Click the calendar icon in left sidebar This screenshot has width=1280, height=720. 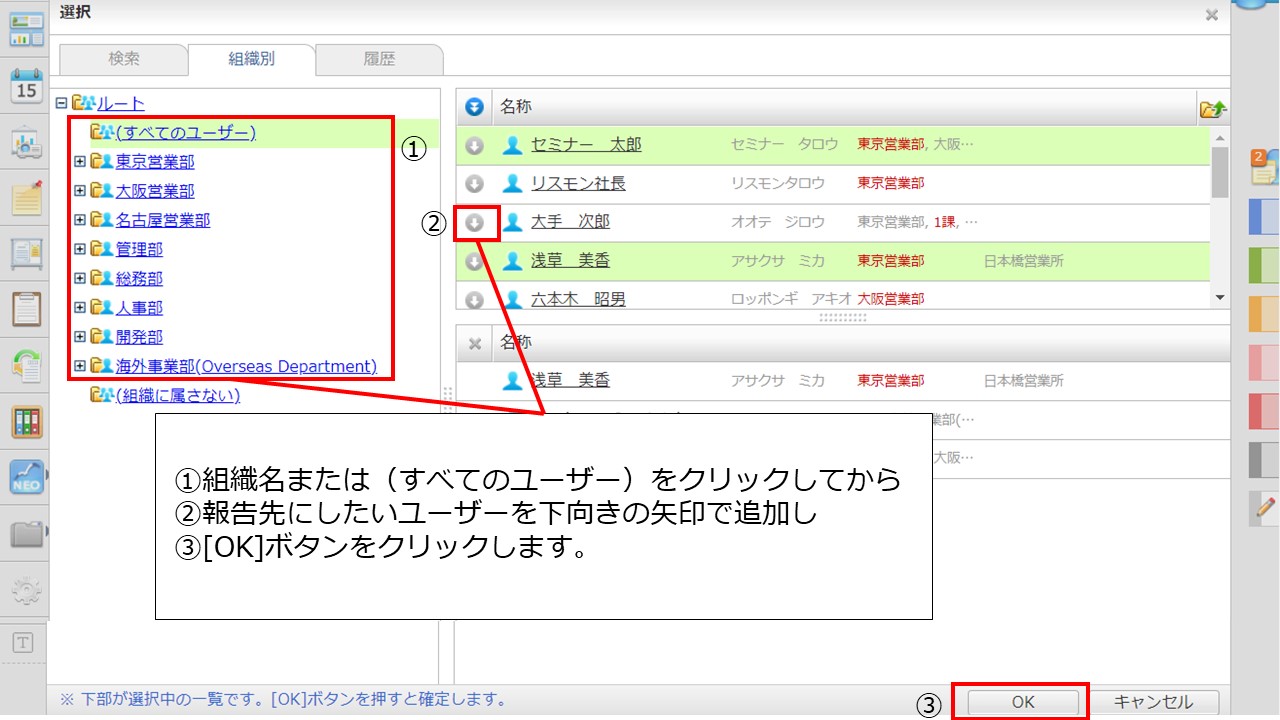(x=27, y=86)
